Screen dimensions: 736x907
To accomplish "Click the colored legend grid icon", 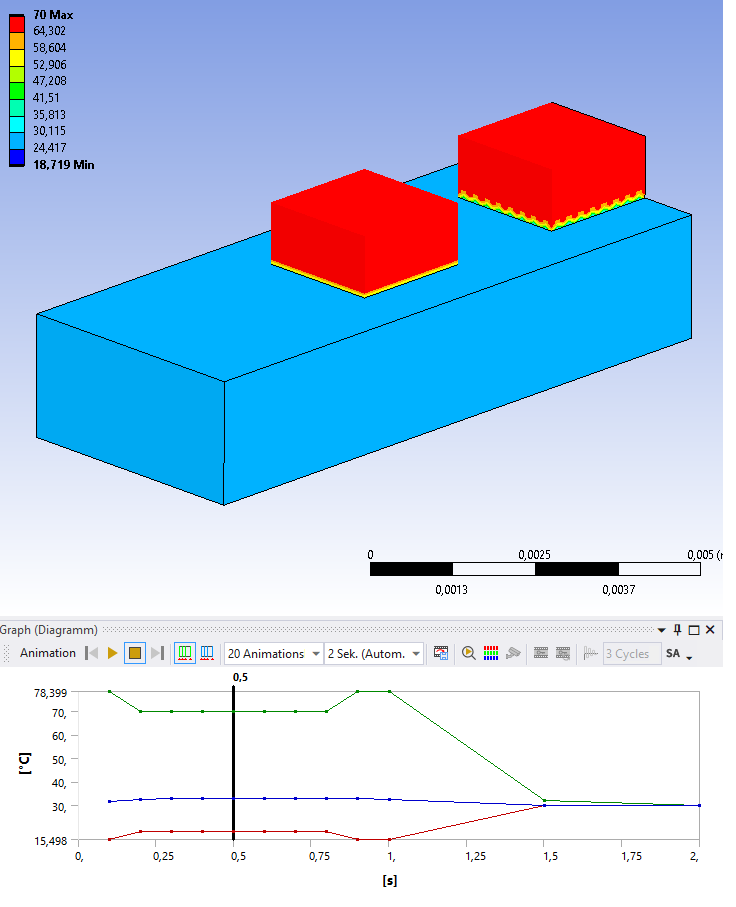I will click(491, 654).
